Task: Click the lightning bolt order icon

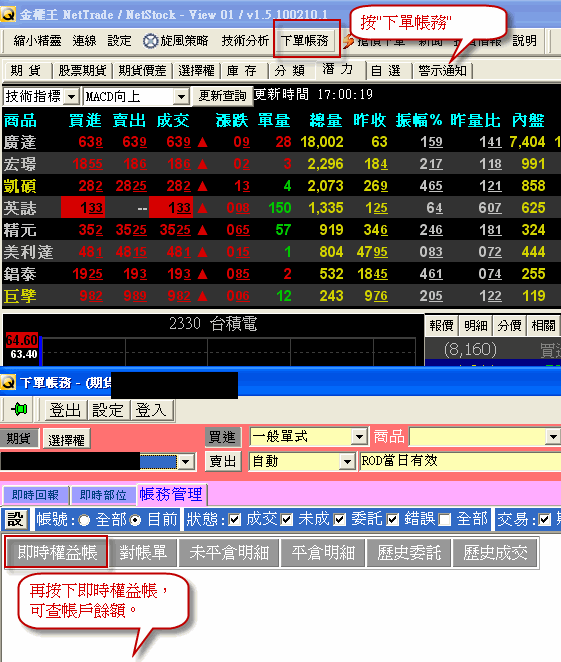Action: point(348,41)
